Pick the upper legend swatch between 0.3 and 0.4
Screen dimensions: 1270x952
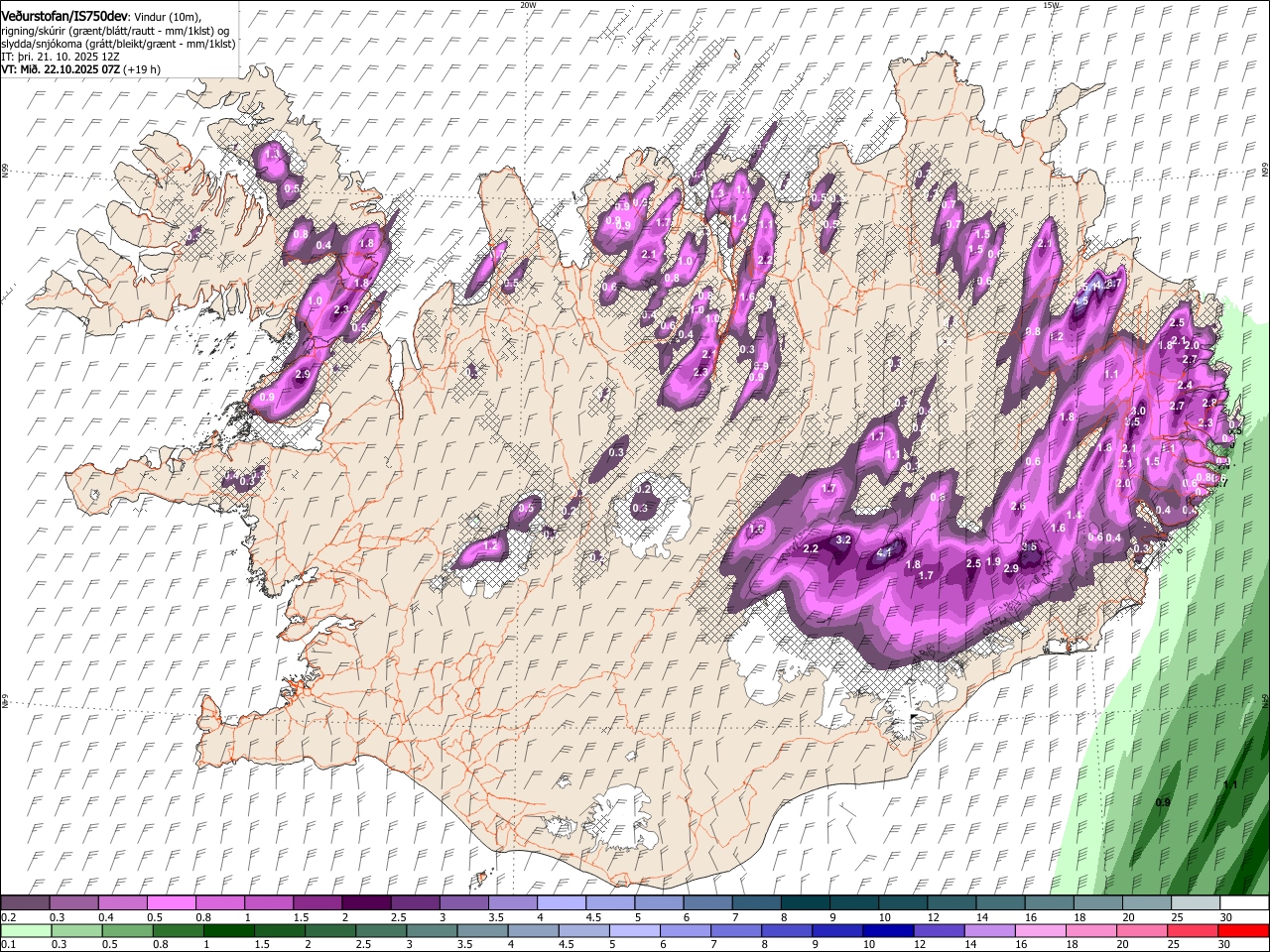pyautogui.click(x=74, y=903)
